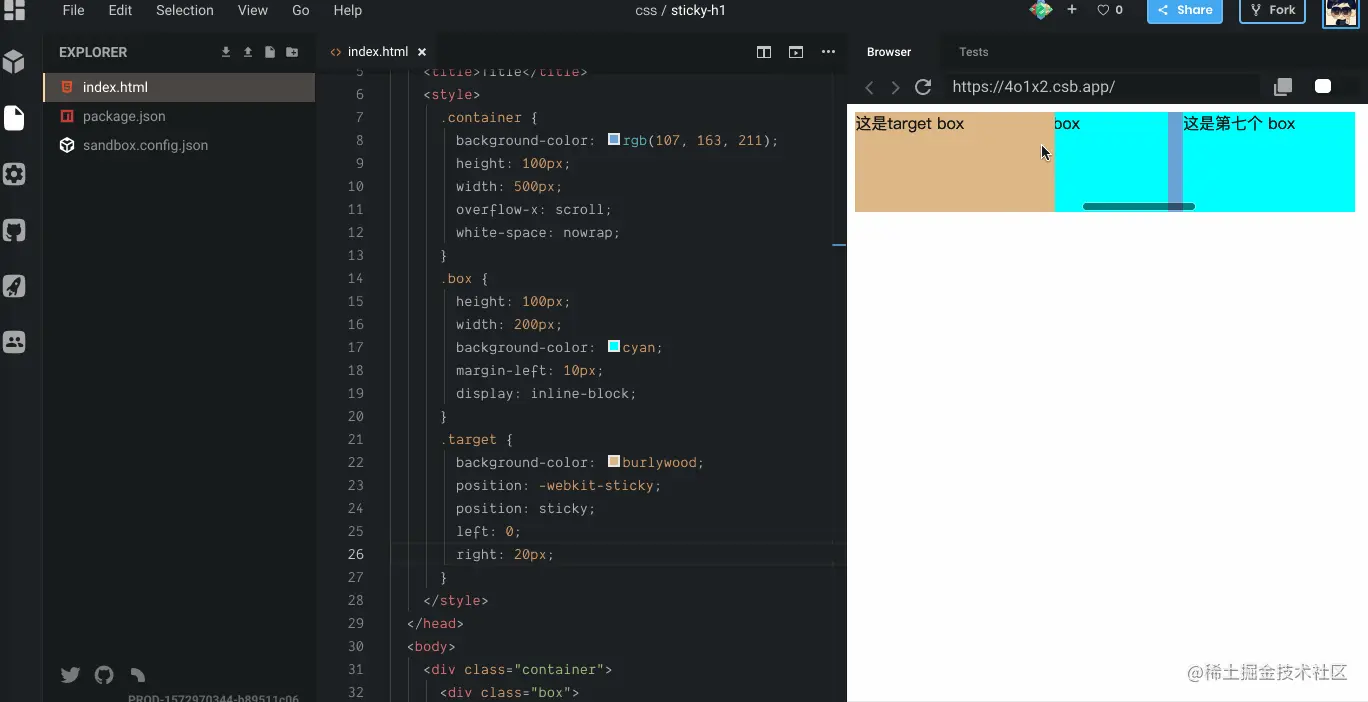1368x702 pixels.
Task: Click the Fork button
Action: (1273, 10)
